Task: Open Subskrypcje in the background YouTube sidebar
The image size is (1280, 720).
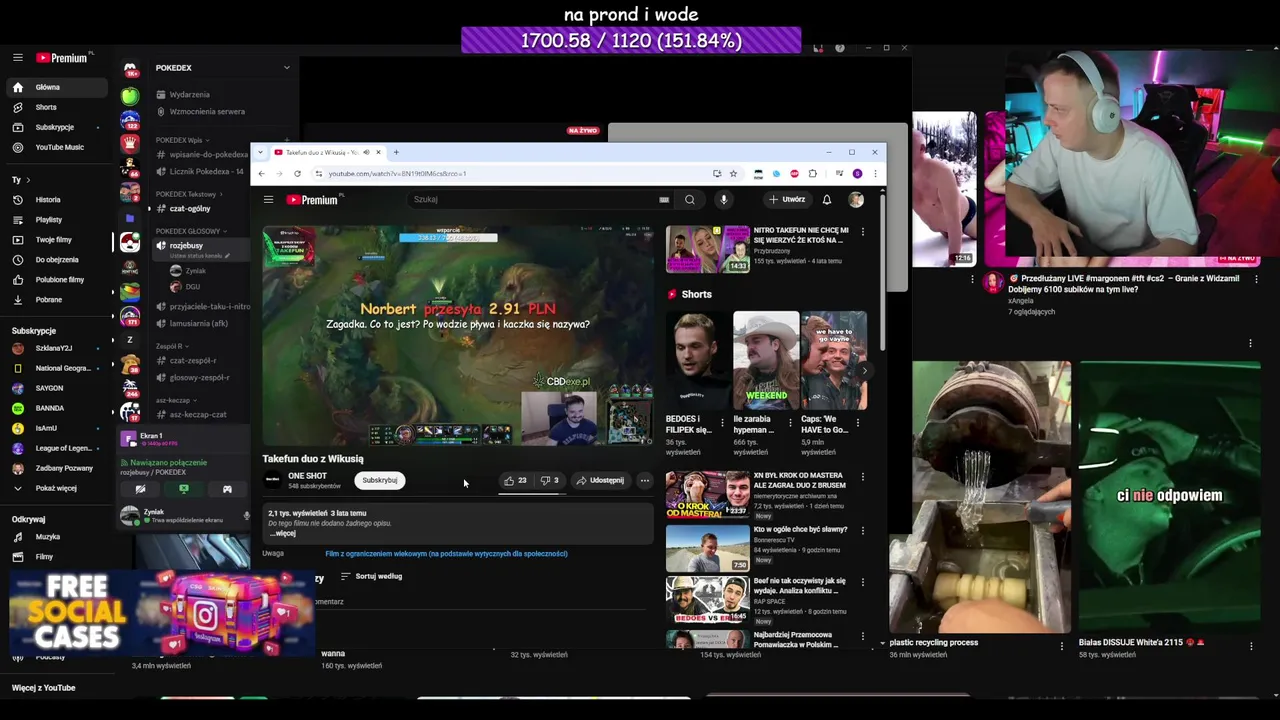Action: pos(54,127)
